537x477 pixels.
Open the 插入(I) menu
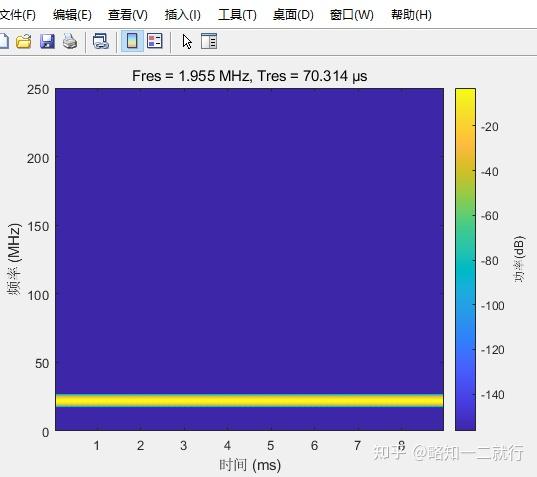[x=183, y=15]
